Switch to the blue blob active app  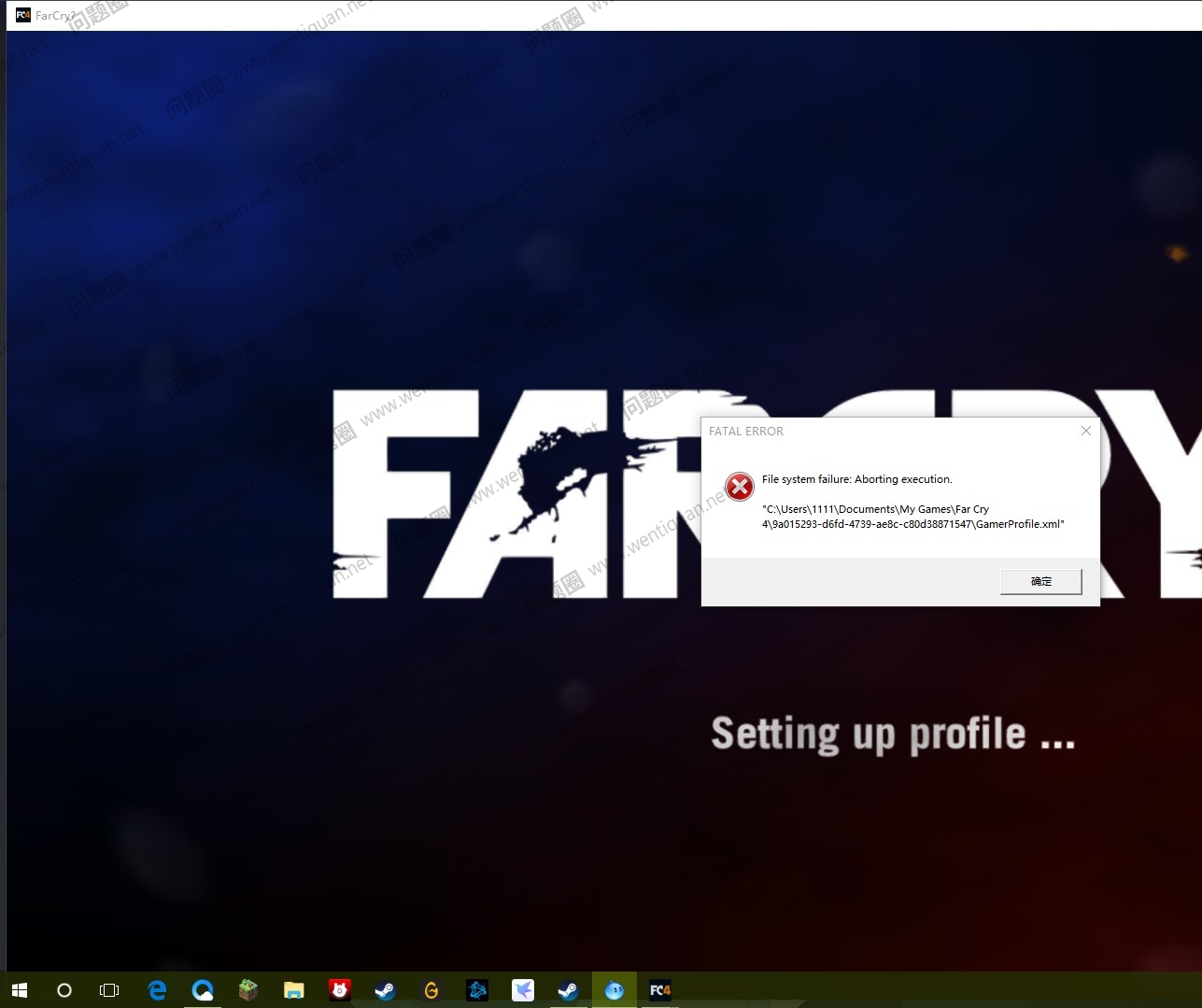[614, 990]
